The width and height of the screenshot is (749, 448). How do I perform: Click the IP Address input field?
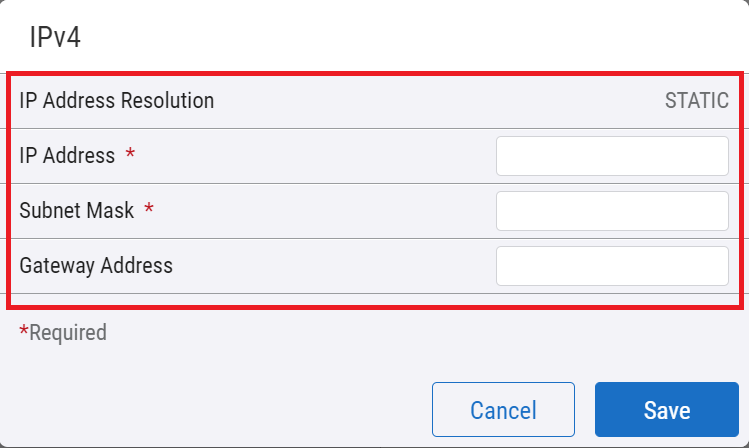pyautogui.click(x=612, y=156)
